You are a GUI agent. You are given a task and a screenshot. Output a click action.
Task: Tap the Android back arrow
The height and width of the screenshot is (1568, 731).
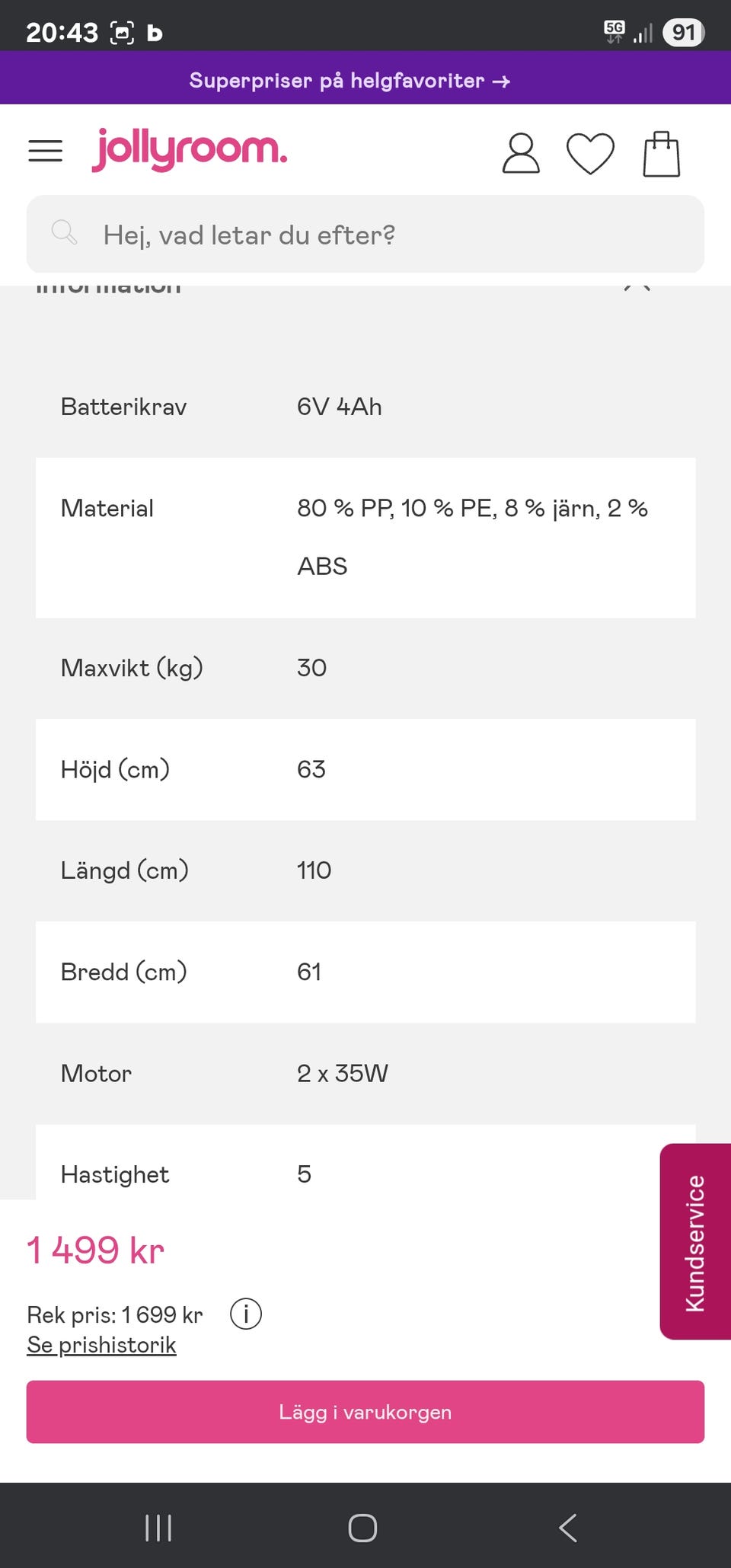[x=568, y=1528]
